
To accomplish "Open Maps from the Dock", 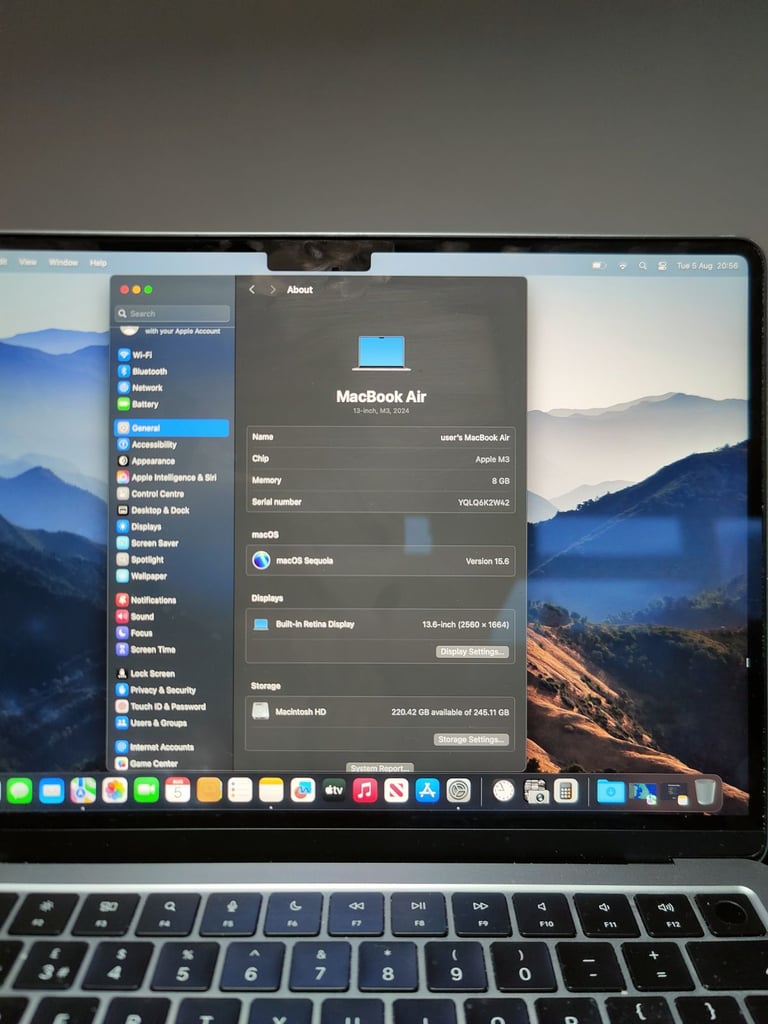I will click(83, 791).
